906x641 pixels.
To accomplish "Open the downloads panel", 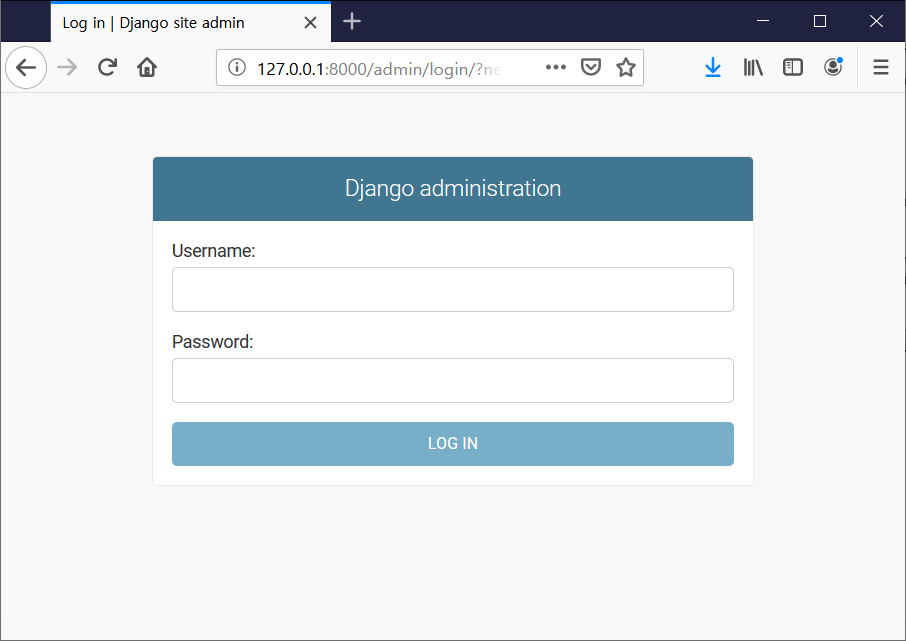I will (x=713, y=68).
